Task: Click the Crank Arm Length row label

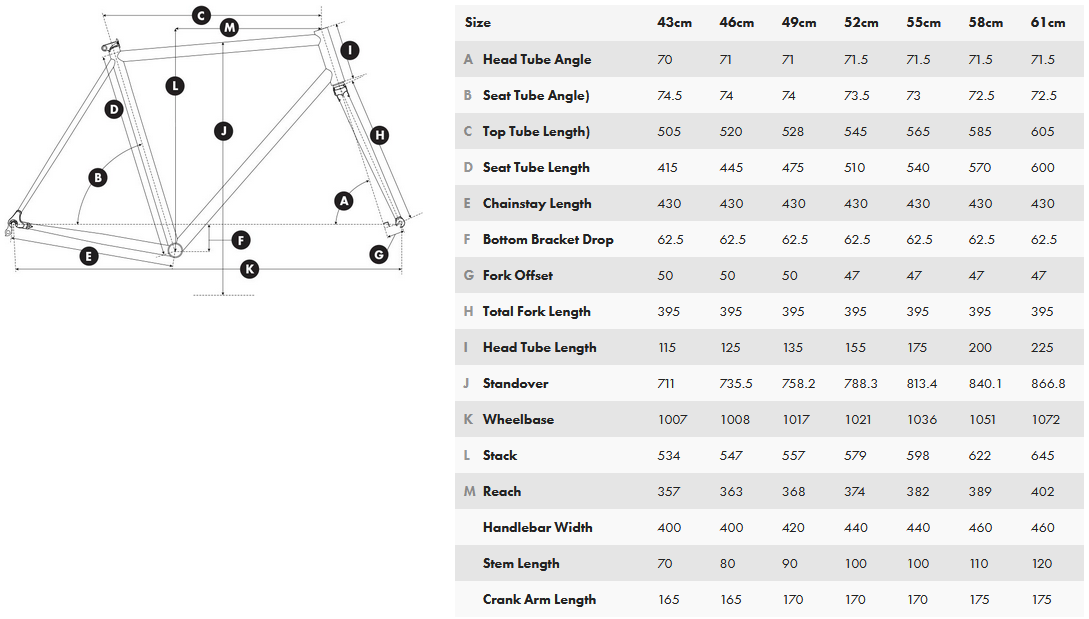Action: (x=539, y=599)
